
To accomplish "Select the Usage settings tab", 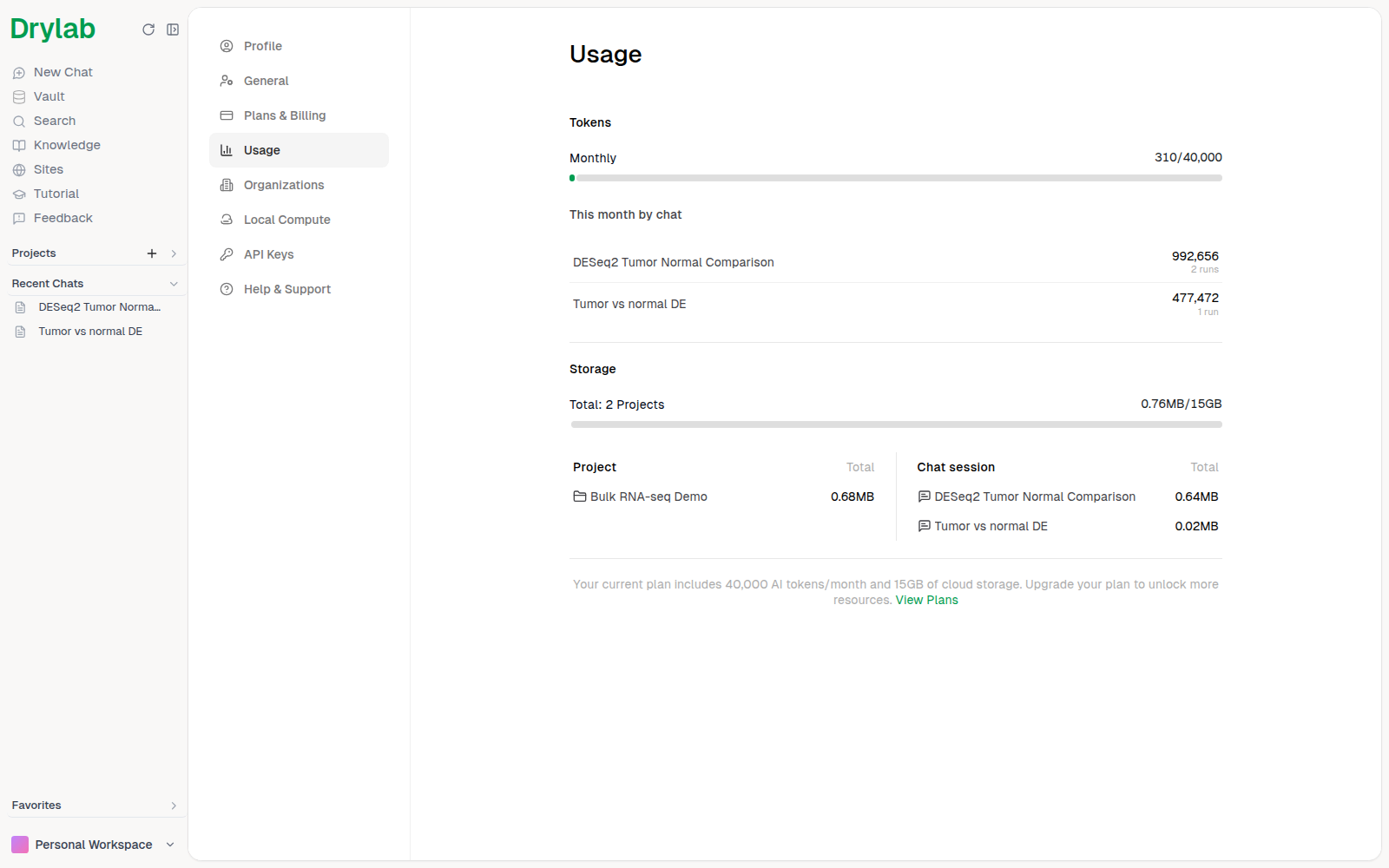I will point(299,150).
